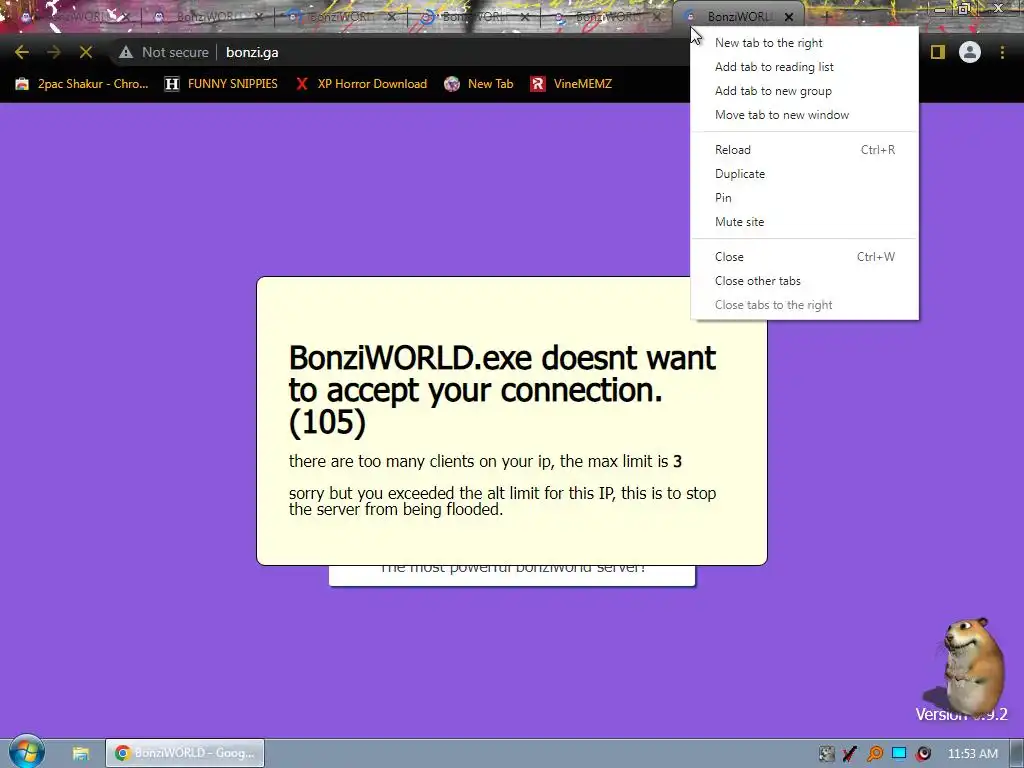Select Mute site in the menu

805,222
